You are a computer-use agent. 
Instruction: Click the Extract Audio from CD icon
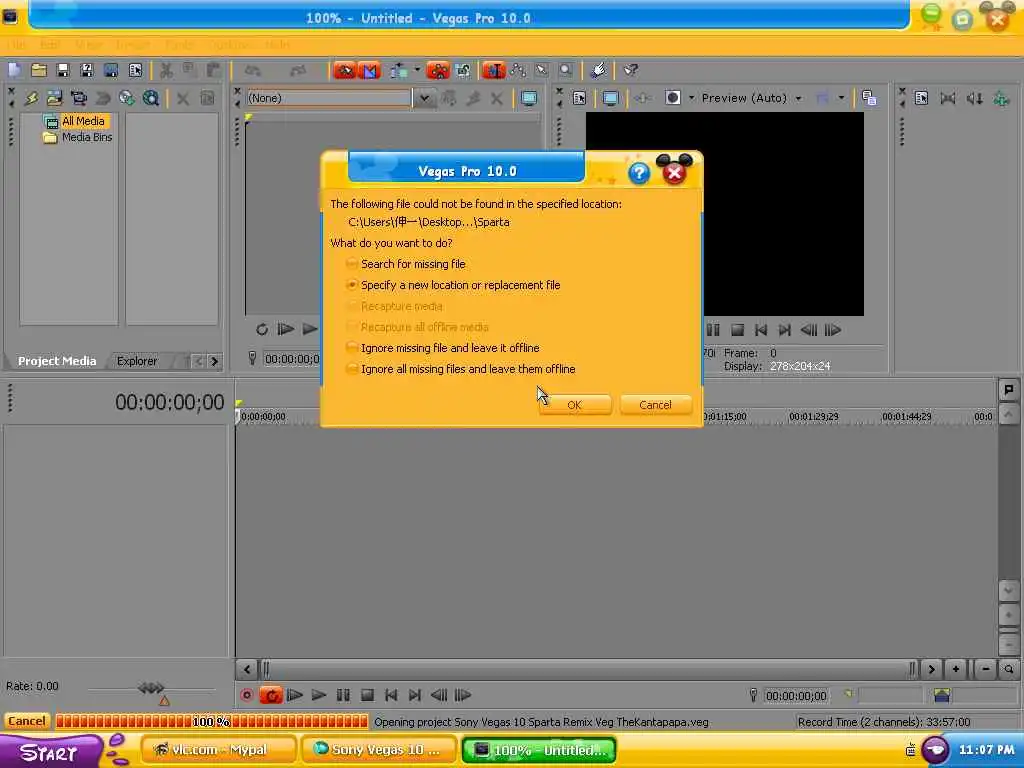tap(126, 98)
